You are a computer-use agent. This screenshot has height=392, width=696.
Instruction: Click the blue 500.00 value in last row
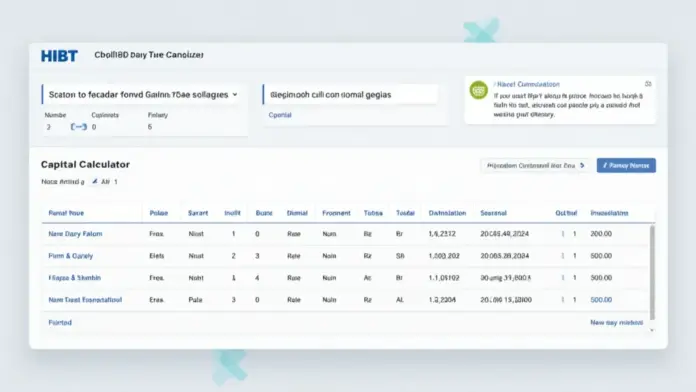(x=601, y=300)
